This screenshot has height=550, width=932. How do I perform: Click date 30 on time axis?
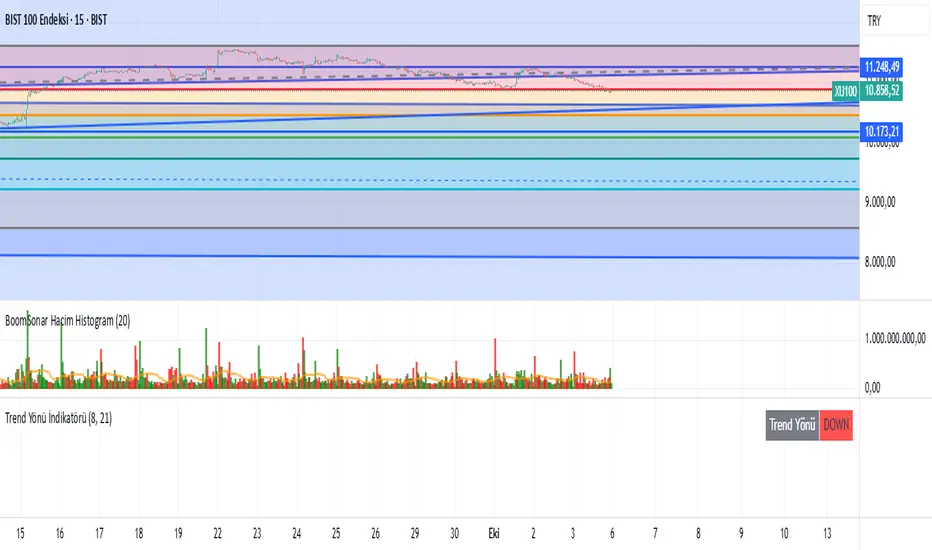click(x=455, y=533)
